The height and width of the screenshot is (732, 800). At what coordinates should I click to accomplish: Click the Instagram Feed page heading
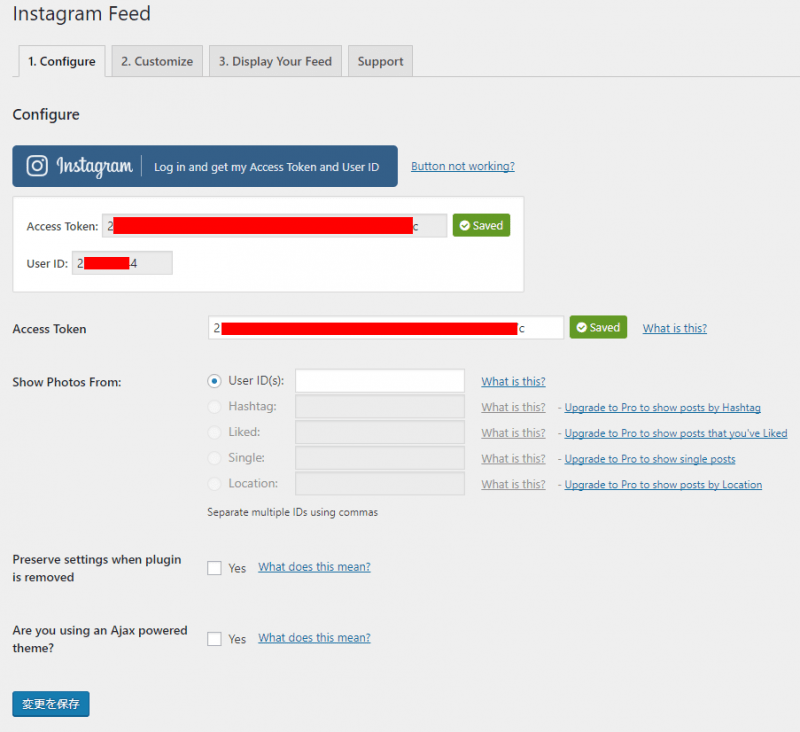[82, 14]
